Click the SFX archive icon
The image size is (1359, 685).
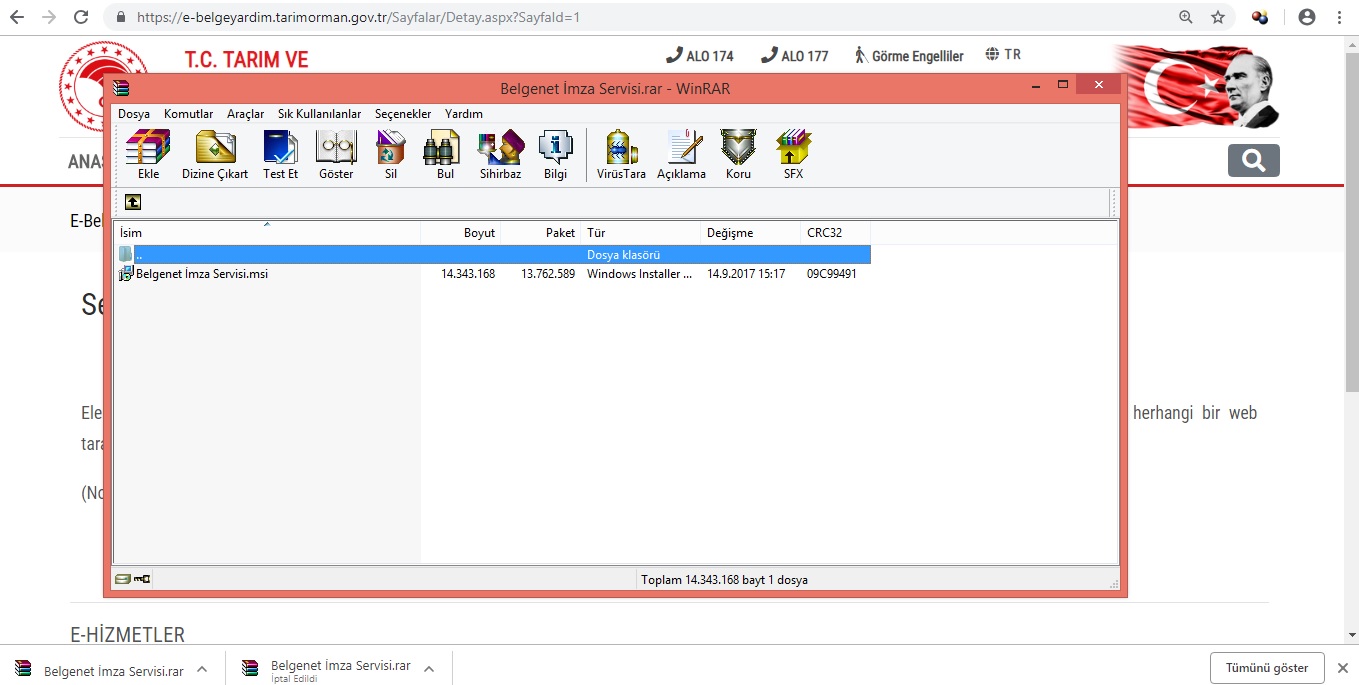click(x=793, y=154)
